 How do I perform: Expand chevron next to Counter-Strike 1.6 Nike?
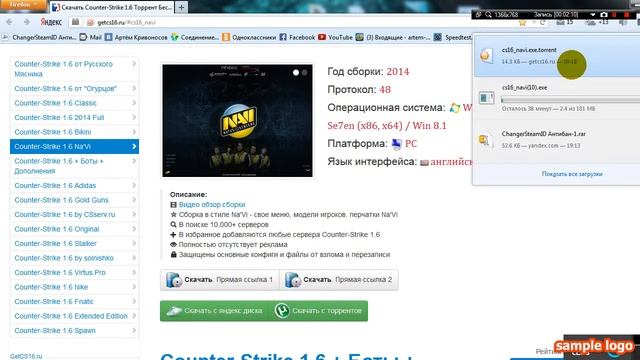coord(134,287)
